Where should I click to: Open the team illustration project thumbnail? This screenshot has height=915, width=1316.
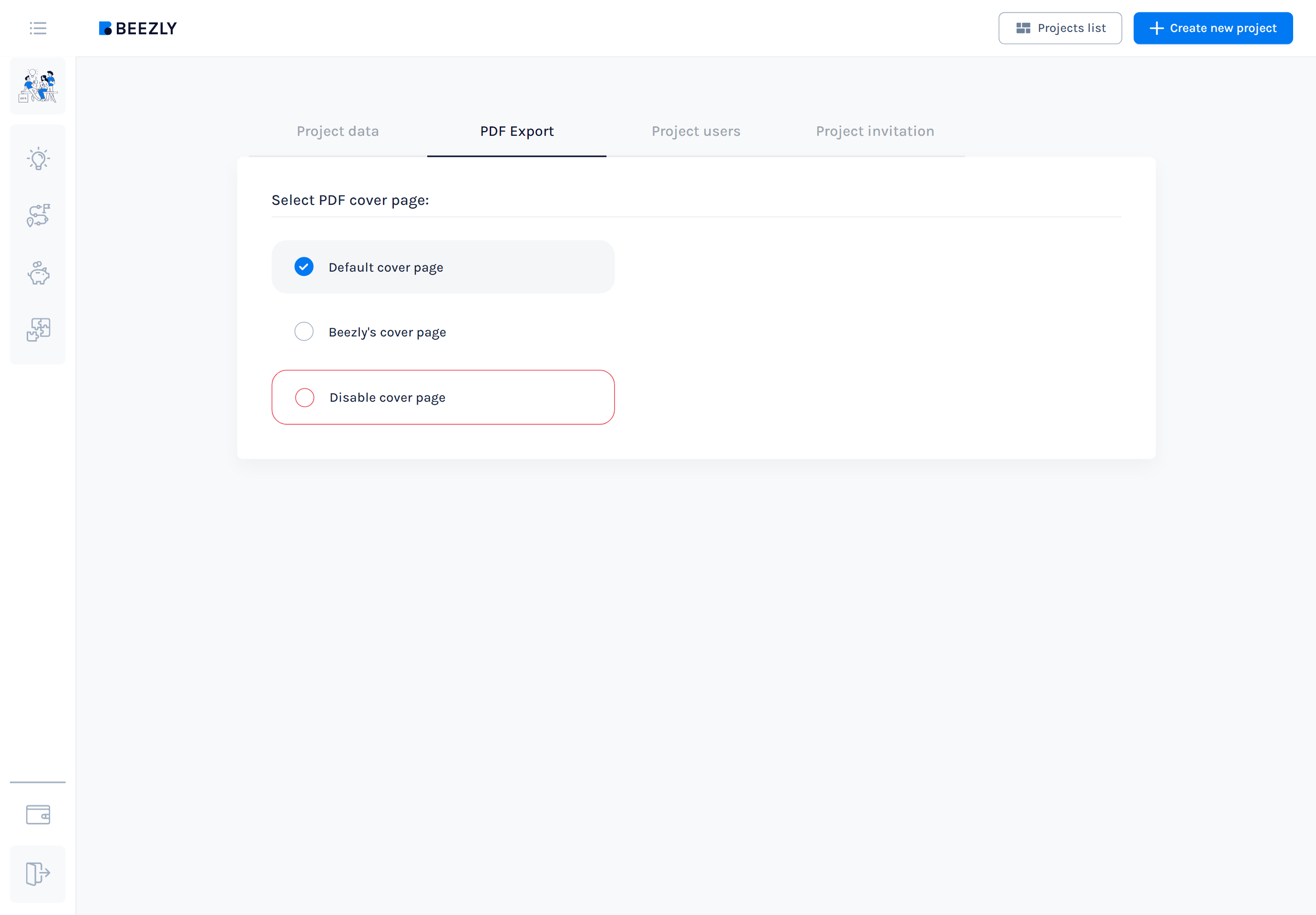point(38,86)
